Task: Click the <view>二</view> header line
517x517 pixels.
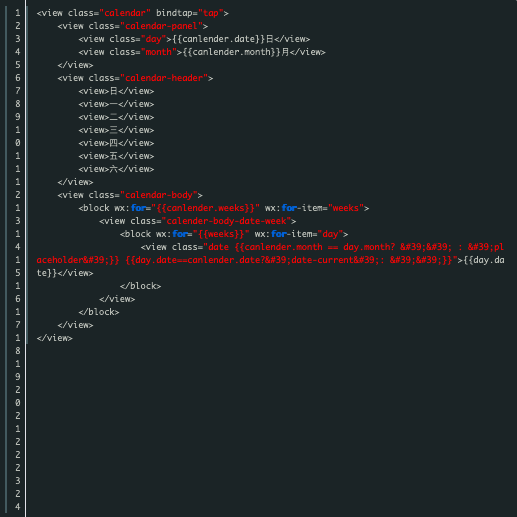Action: pyautogui.click(x=116, y=117)
